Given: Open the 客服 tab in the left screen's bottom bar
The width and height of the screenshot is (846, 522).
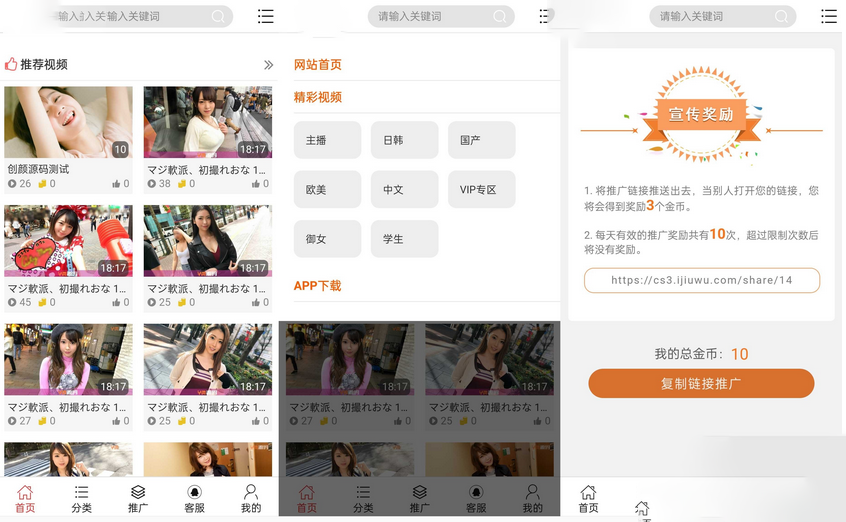Looking at the screenshot, I should point(194,499).
